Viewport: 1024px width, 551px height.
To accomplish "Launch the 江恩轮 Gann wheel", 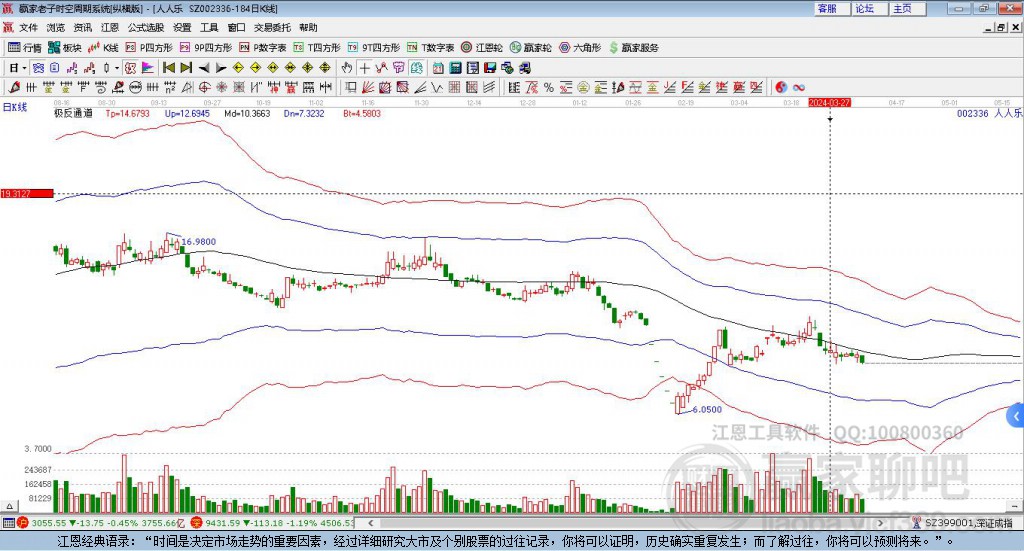I will tap(482, 48).
